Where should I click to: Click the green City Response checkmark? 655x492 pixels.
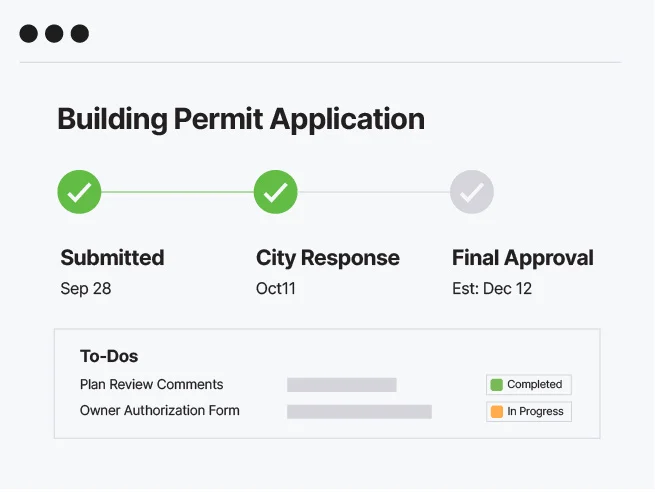pyautogui.click(x=275, y=192)
